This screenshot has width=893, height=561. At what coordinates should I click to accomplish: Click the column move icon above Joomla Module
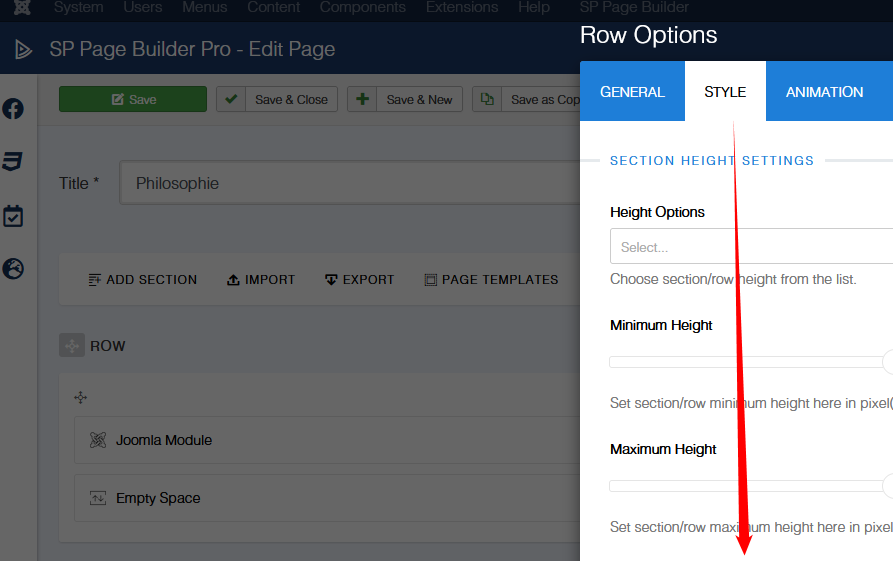(x=81, y=398)
